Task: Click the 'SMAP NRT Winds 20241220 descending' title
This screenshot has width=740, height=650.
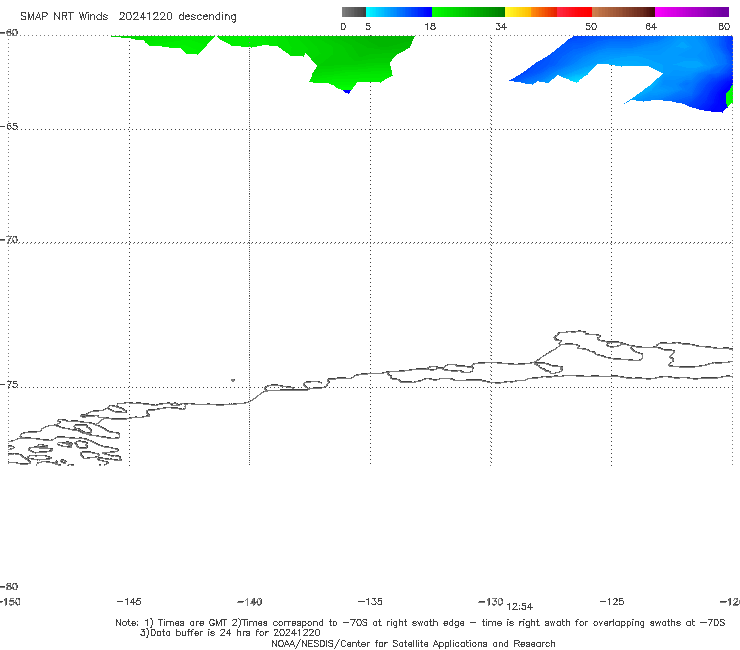Action: point(128,17)
